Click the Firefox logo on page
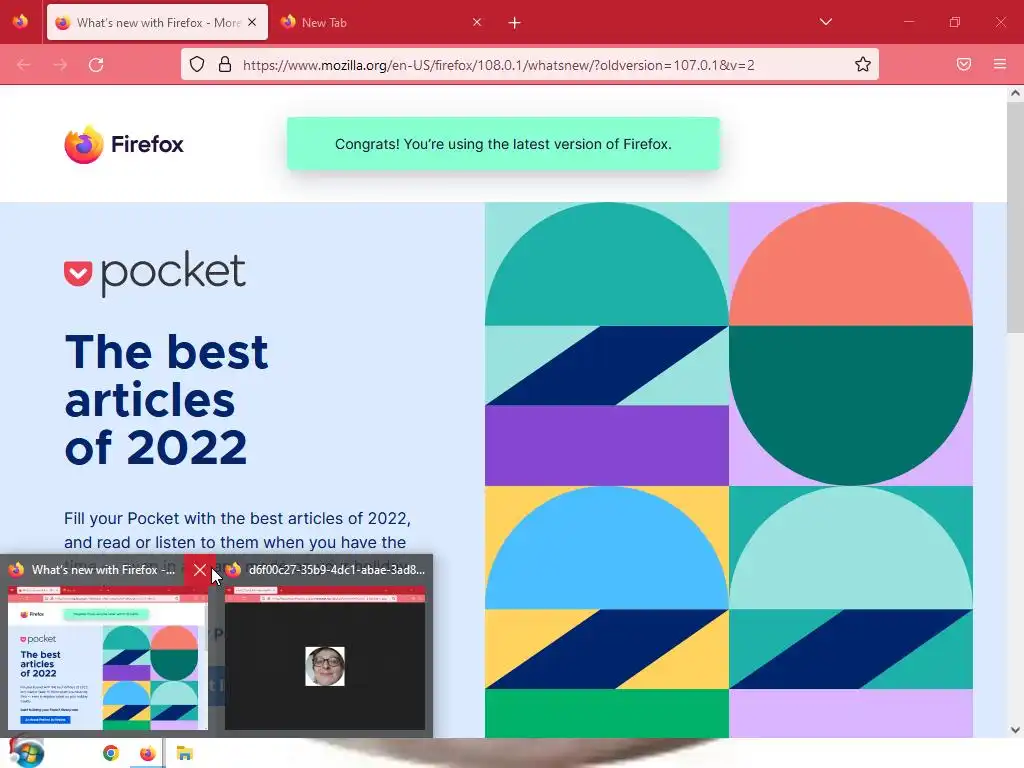 point(124,144)
